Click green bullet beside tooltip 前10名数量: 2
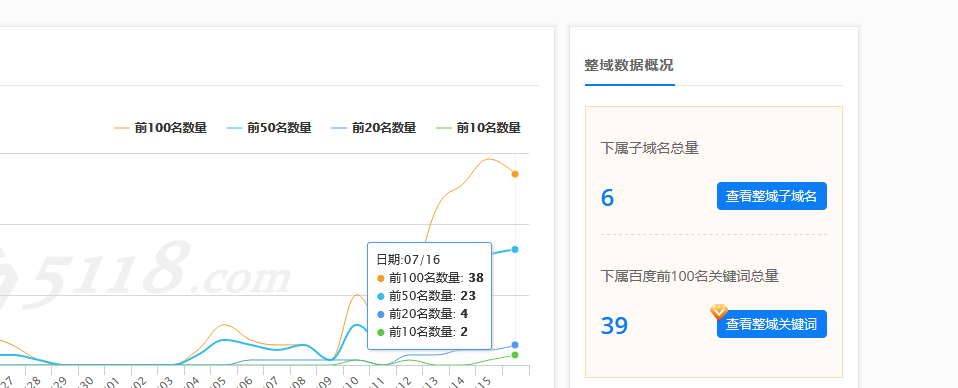This screenshot has width=958, height=388. click(381, 332)
